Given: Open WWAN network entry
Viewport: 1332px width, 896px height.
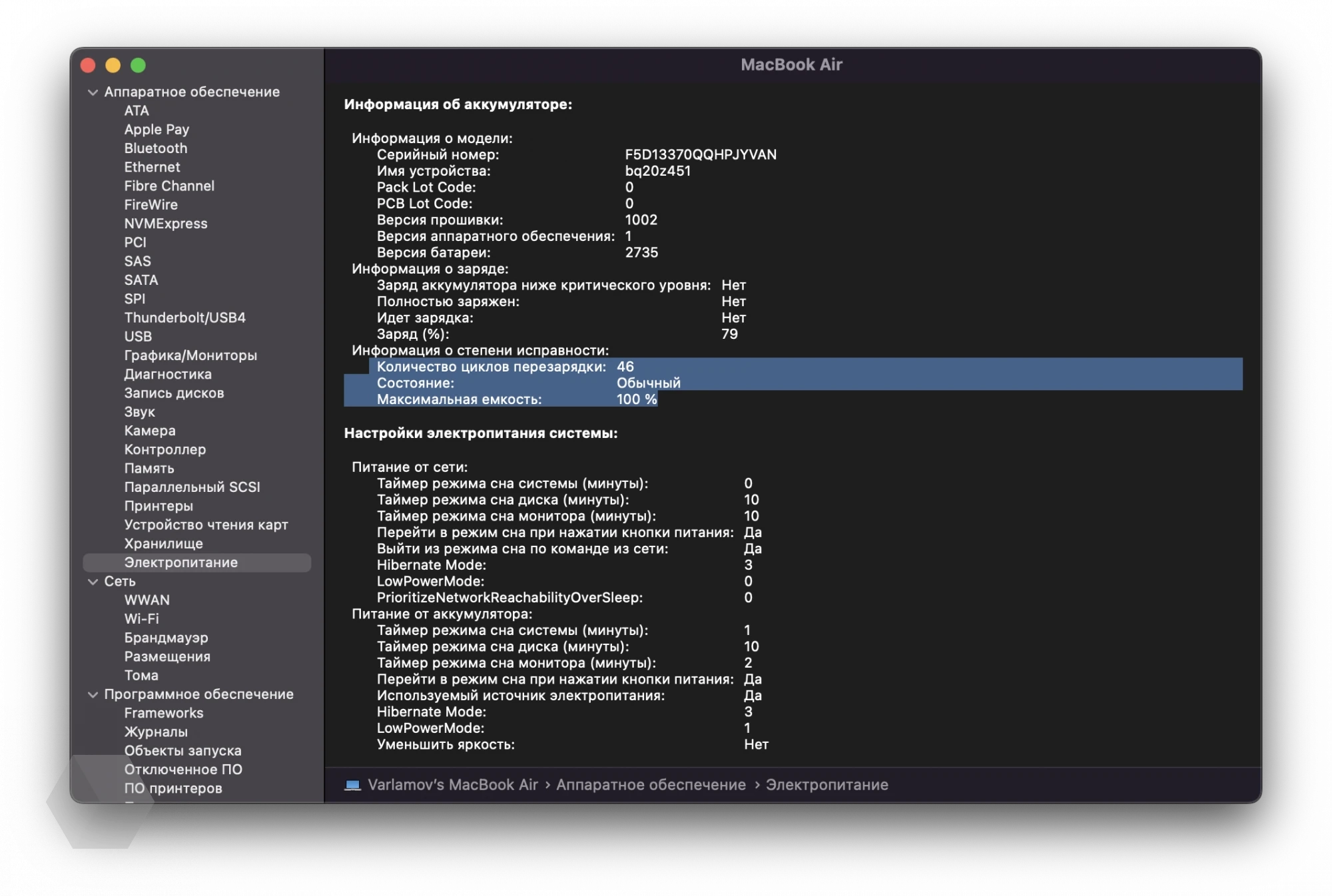Looking at the screenshot, I should [x=147, y=600].
